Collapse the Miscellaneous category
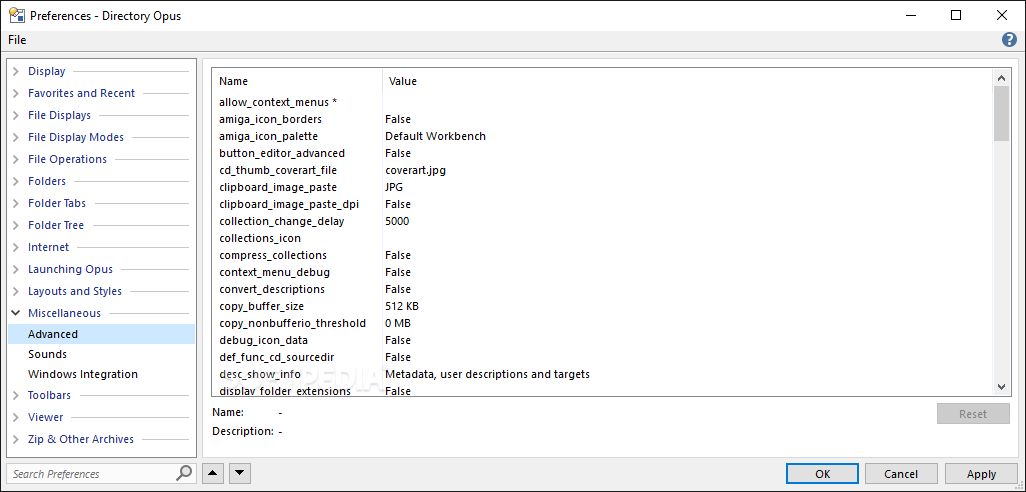The image size is (1026, 492). 16,313
